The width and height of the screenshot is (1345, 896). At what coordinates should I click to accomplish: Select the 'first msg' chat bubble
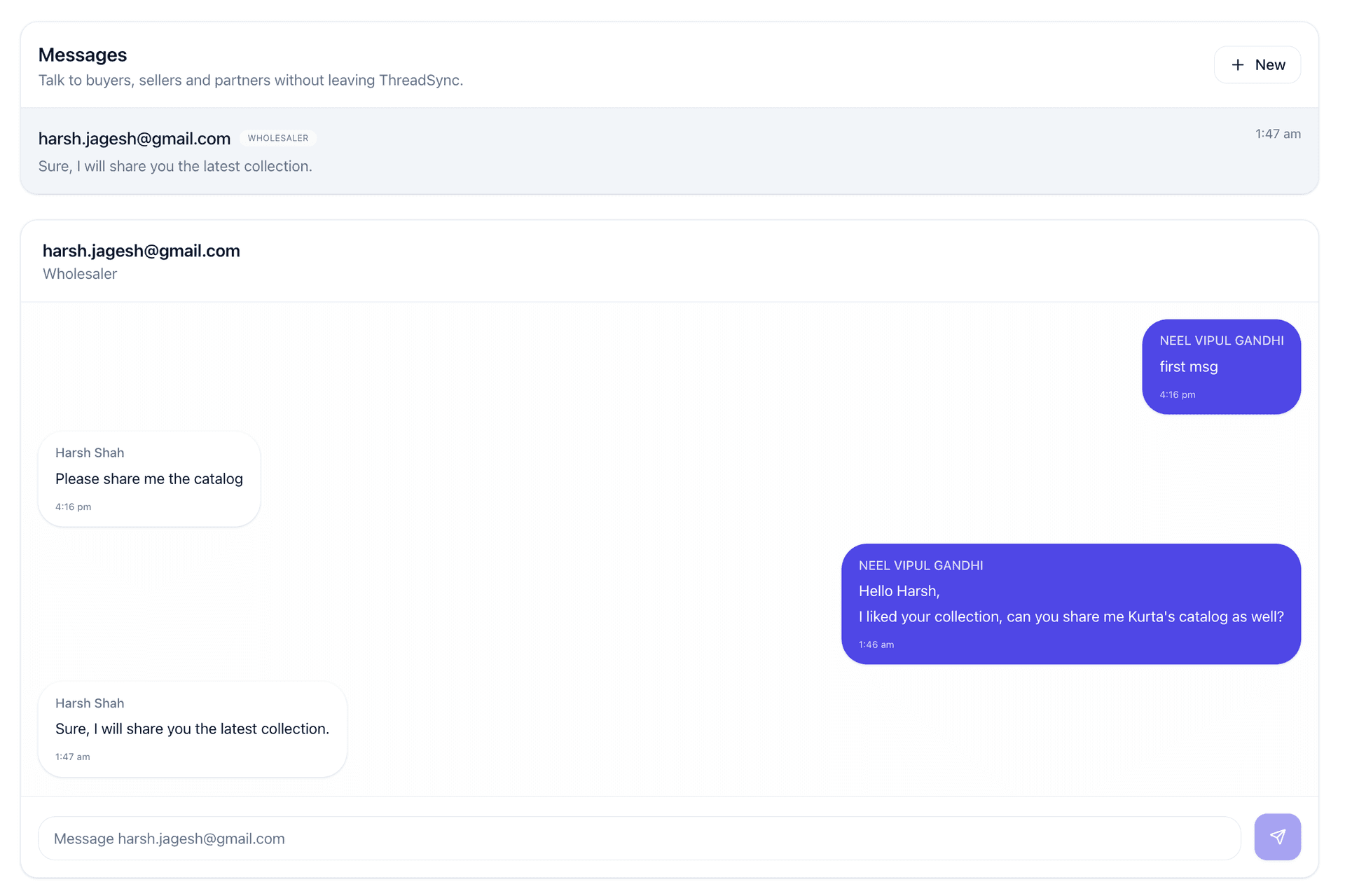1221,366
